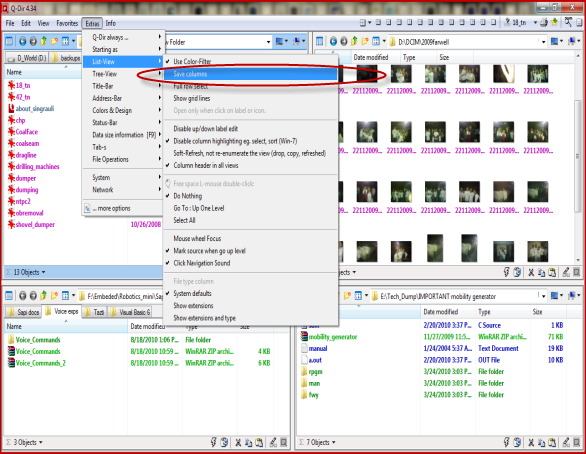
Task: Click the copy icon in the bottom-right status bar
Action: (541, 443)
